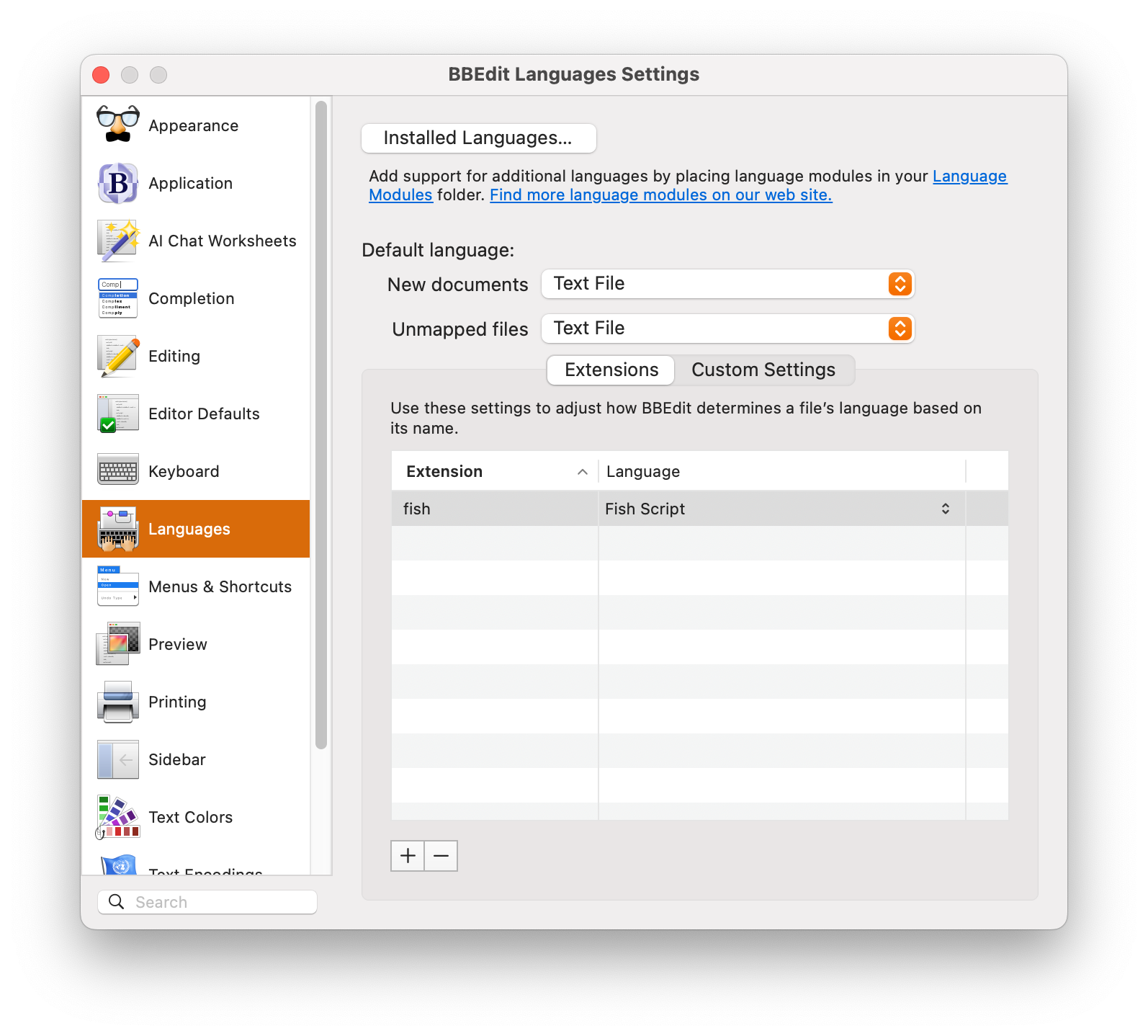
Task: Open the Sidebar pane icon
Action: coord(118,759)
